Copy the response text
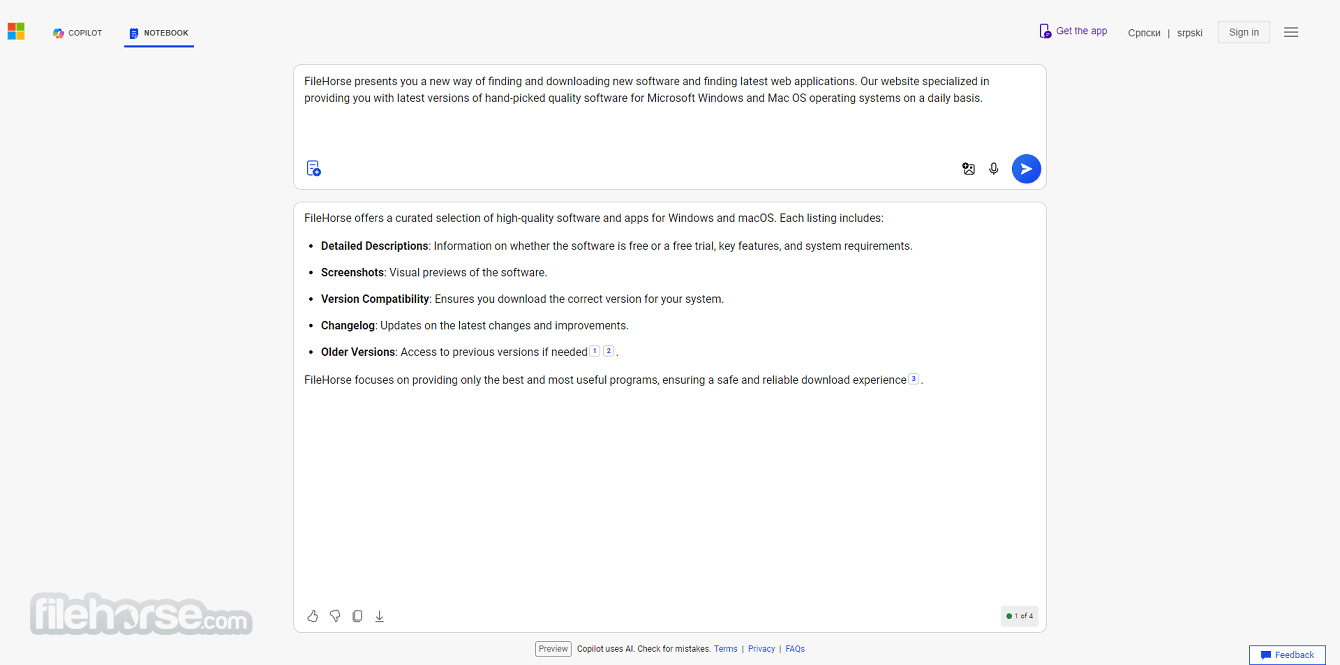 click(x=357, y=616)
